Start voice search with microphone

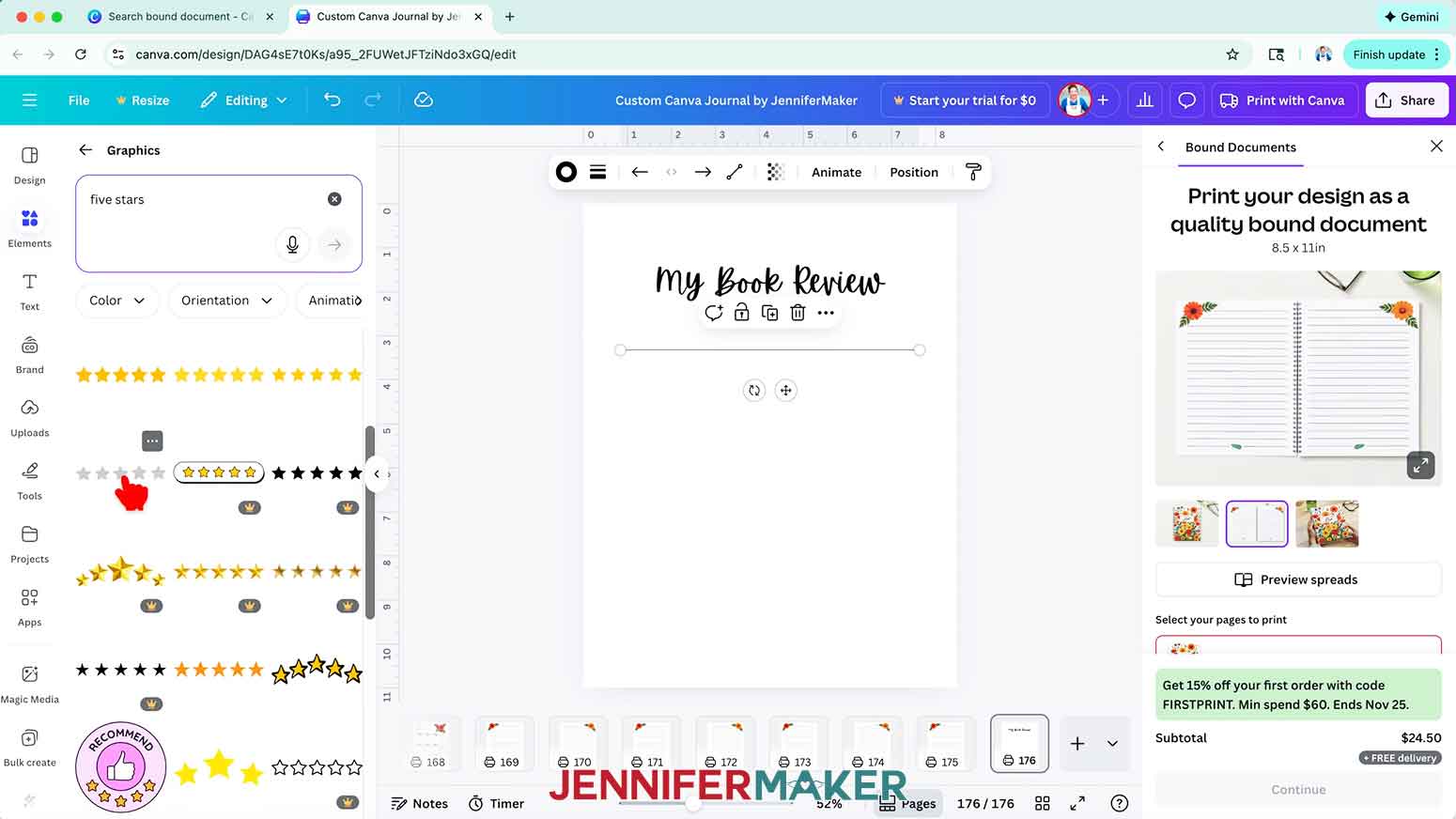292,244
